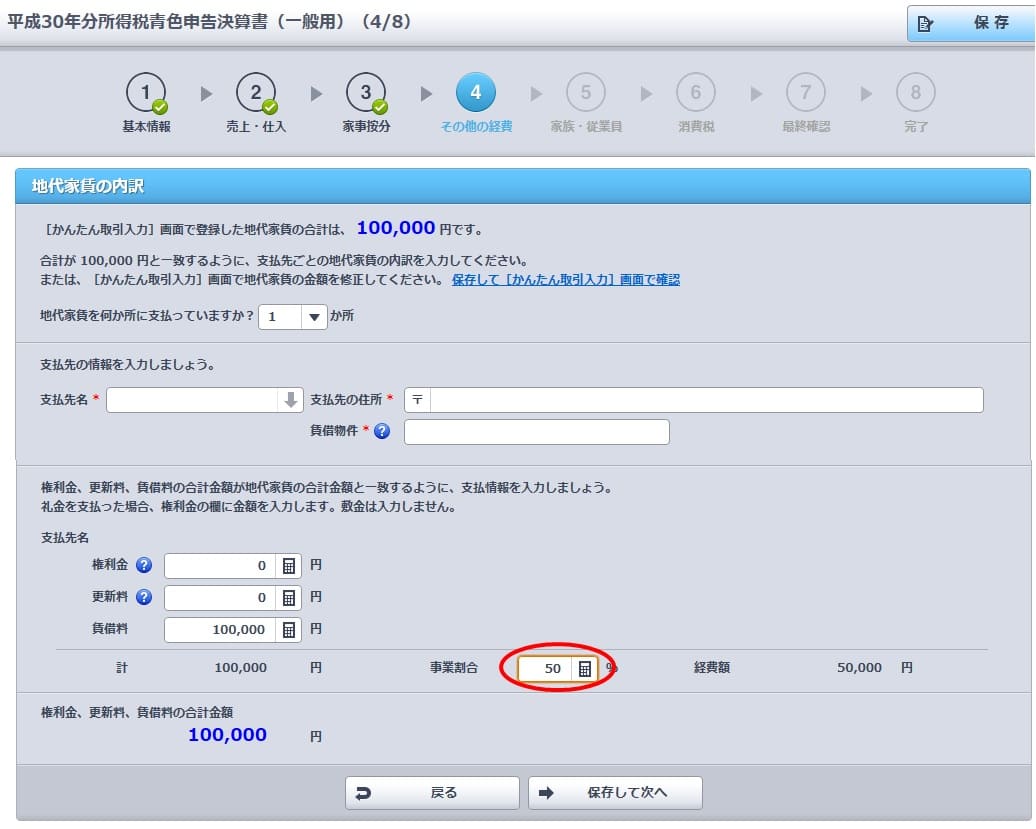Select step 4 その他の経費
Viewport: 1036px width, 829px height.
point(476,102)
